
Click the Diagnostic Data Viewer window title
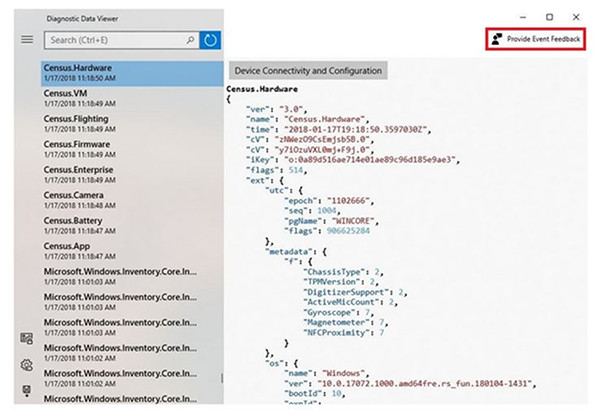[82, 18]
